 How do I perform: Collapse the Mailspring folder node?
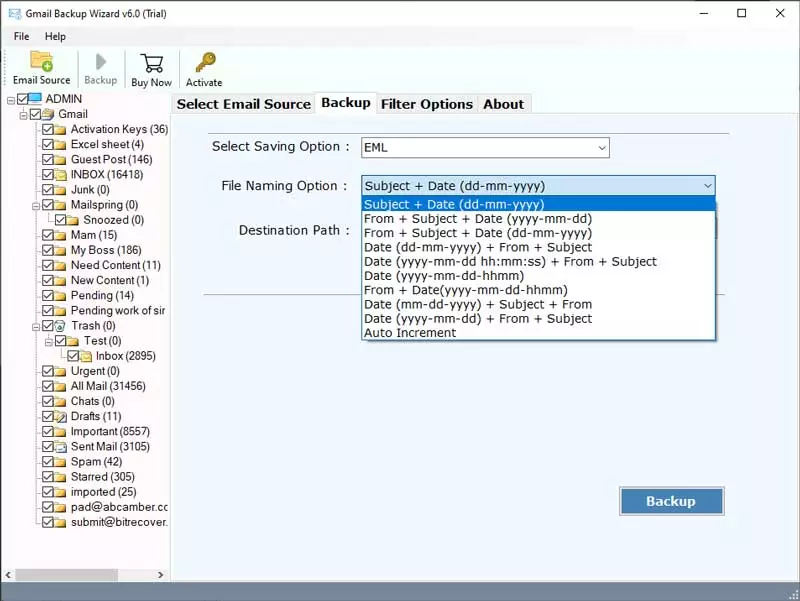36,207
